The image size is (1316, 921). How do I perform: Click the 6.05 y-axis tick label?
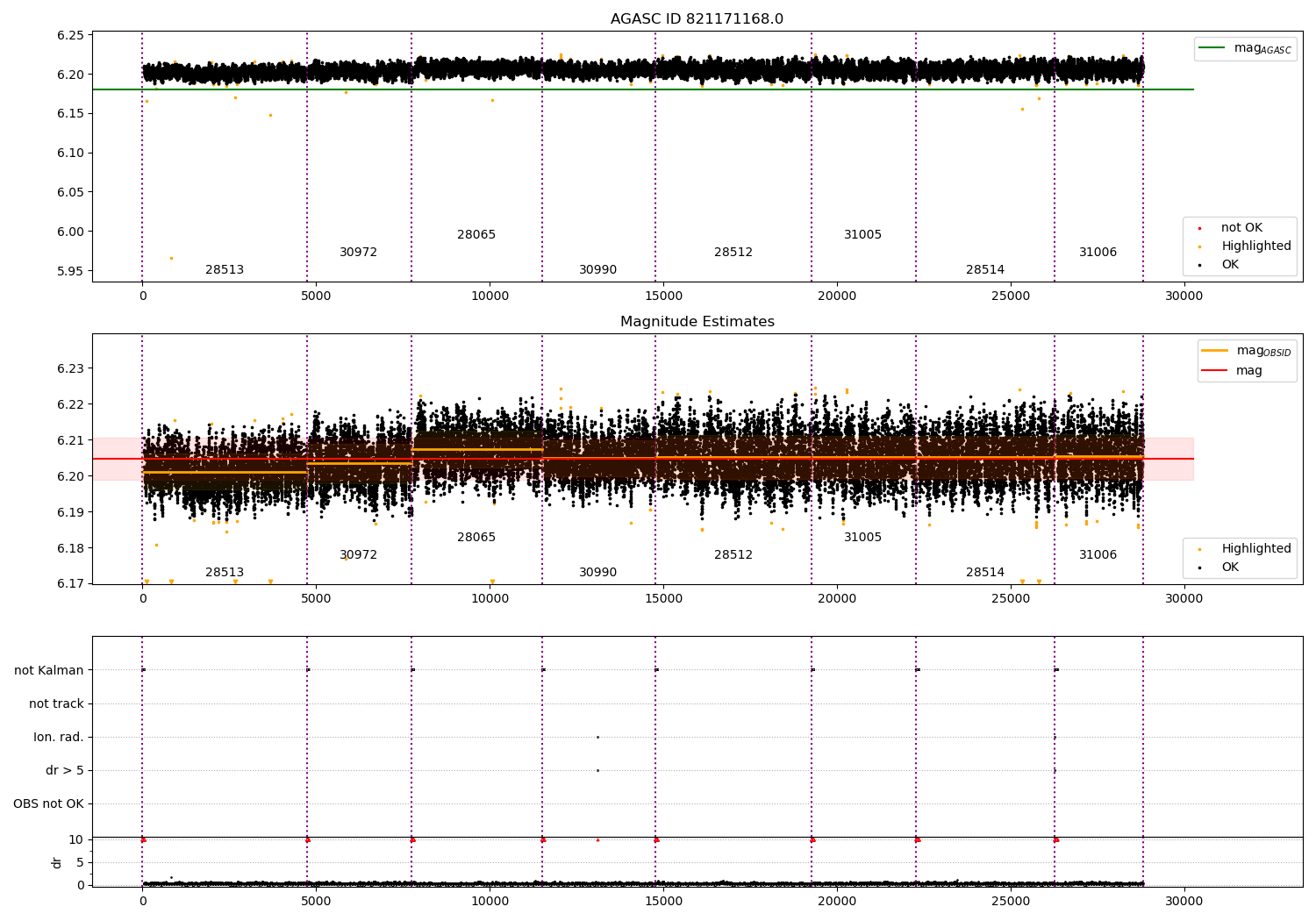(x=70, y=192)
